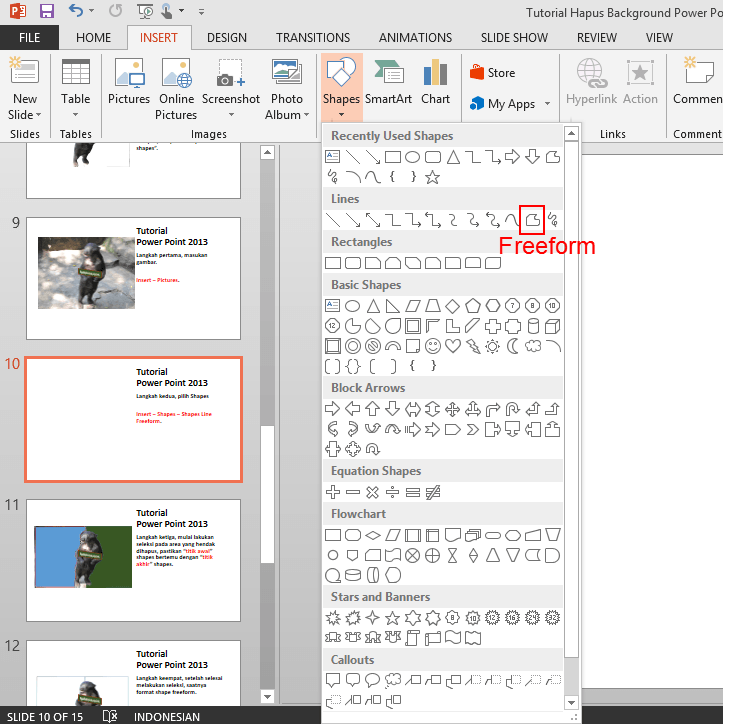
Task: Choose the Right Arrow block arrow
Action: coord(333,408)
